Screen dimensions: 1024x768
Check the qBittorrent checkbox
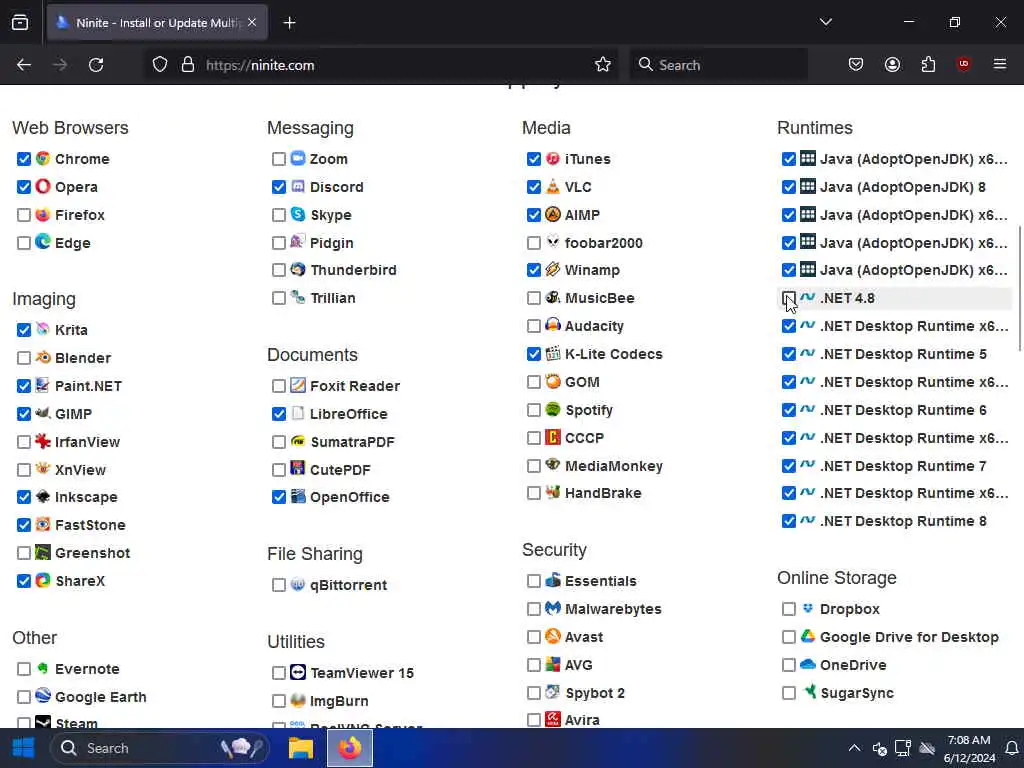(x=279, y=585)
